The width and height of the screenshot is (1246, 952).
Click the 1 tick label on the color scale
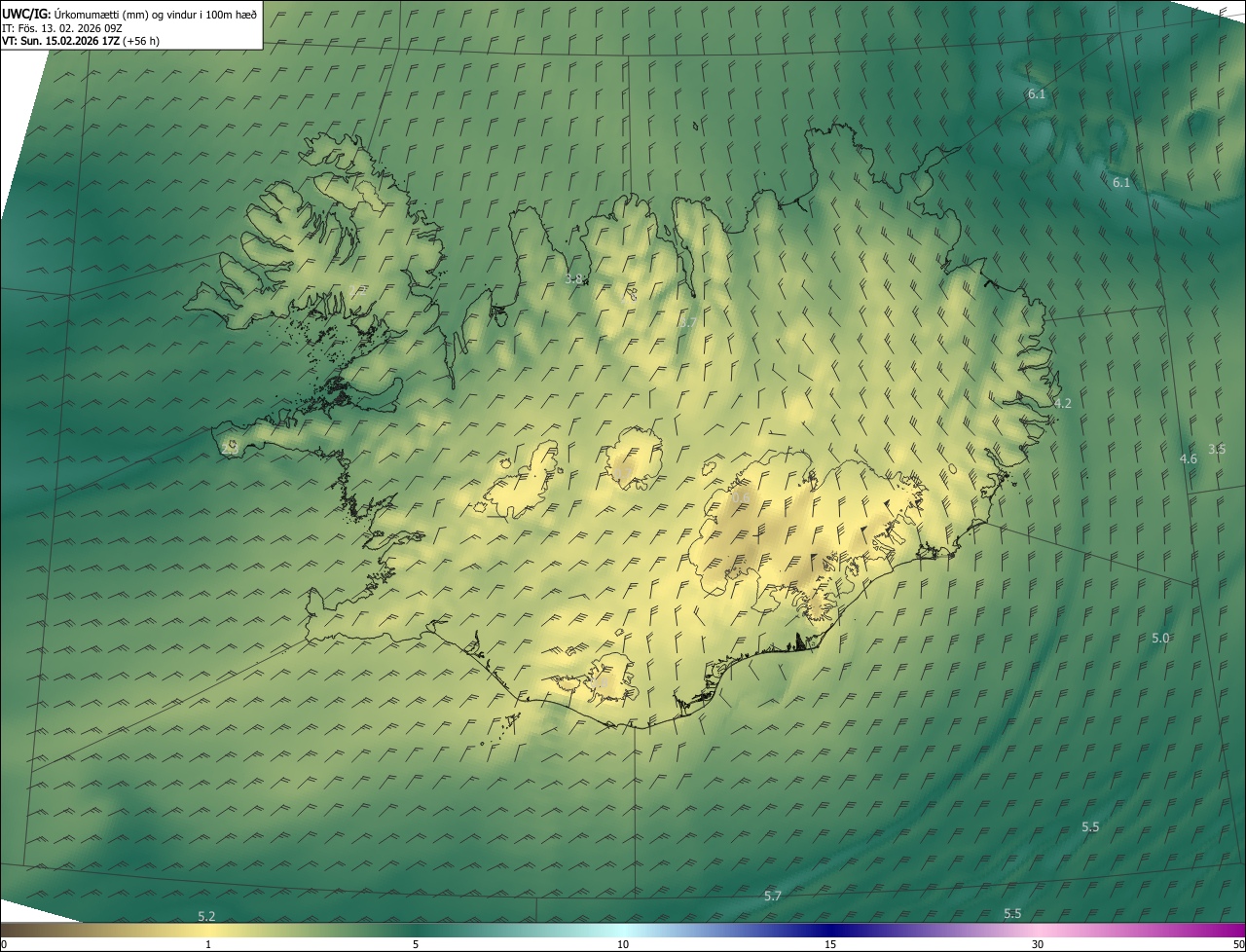(208, 944)
